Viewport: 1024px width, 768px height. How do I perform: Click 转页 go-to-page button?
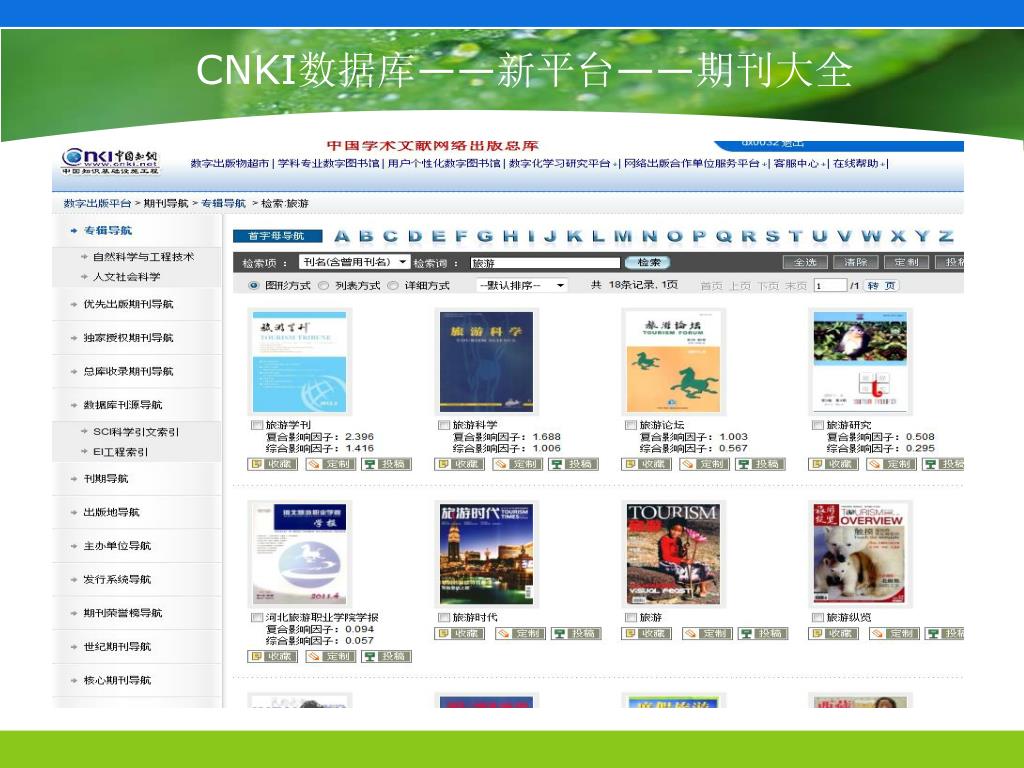[x=881, y=285]
